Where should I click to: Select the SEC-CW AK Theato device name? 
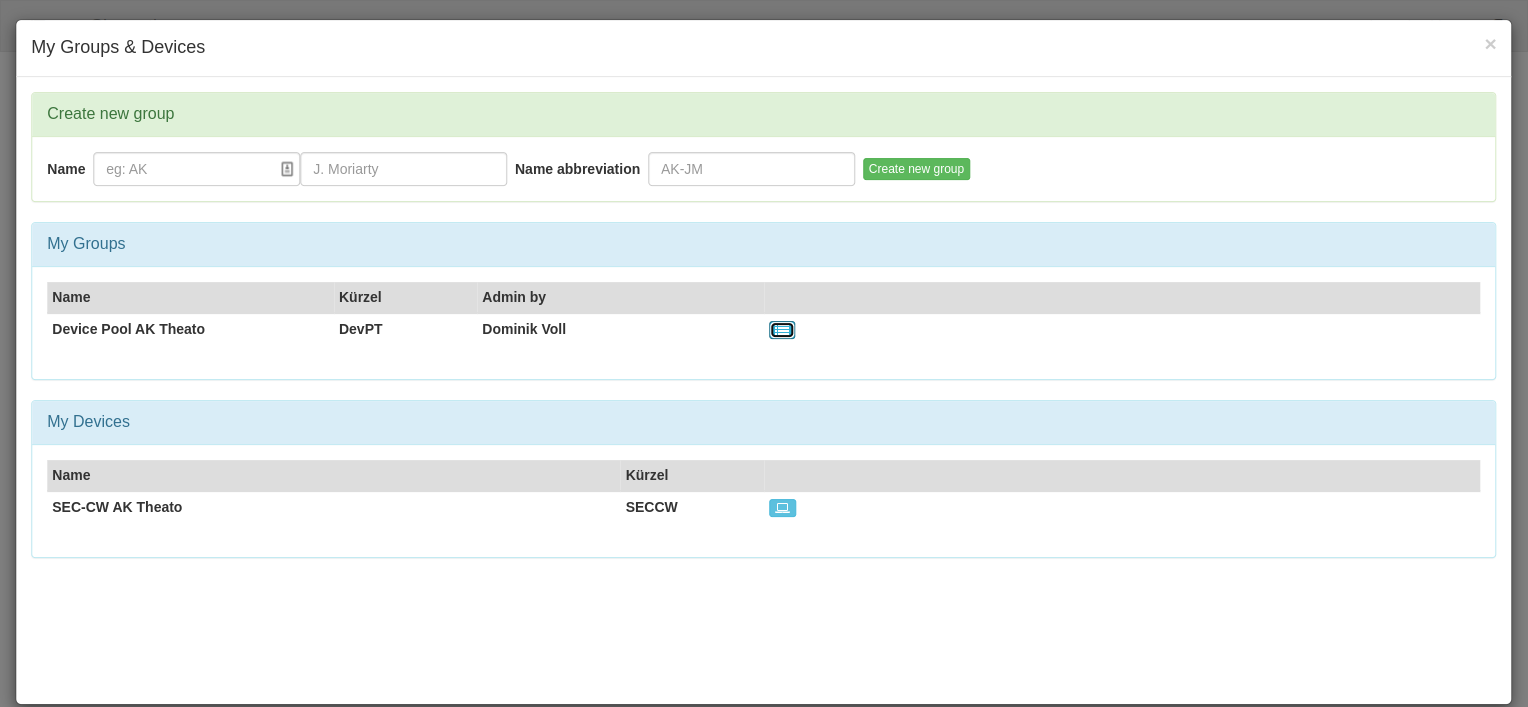117,507
